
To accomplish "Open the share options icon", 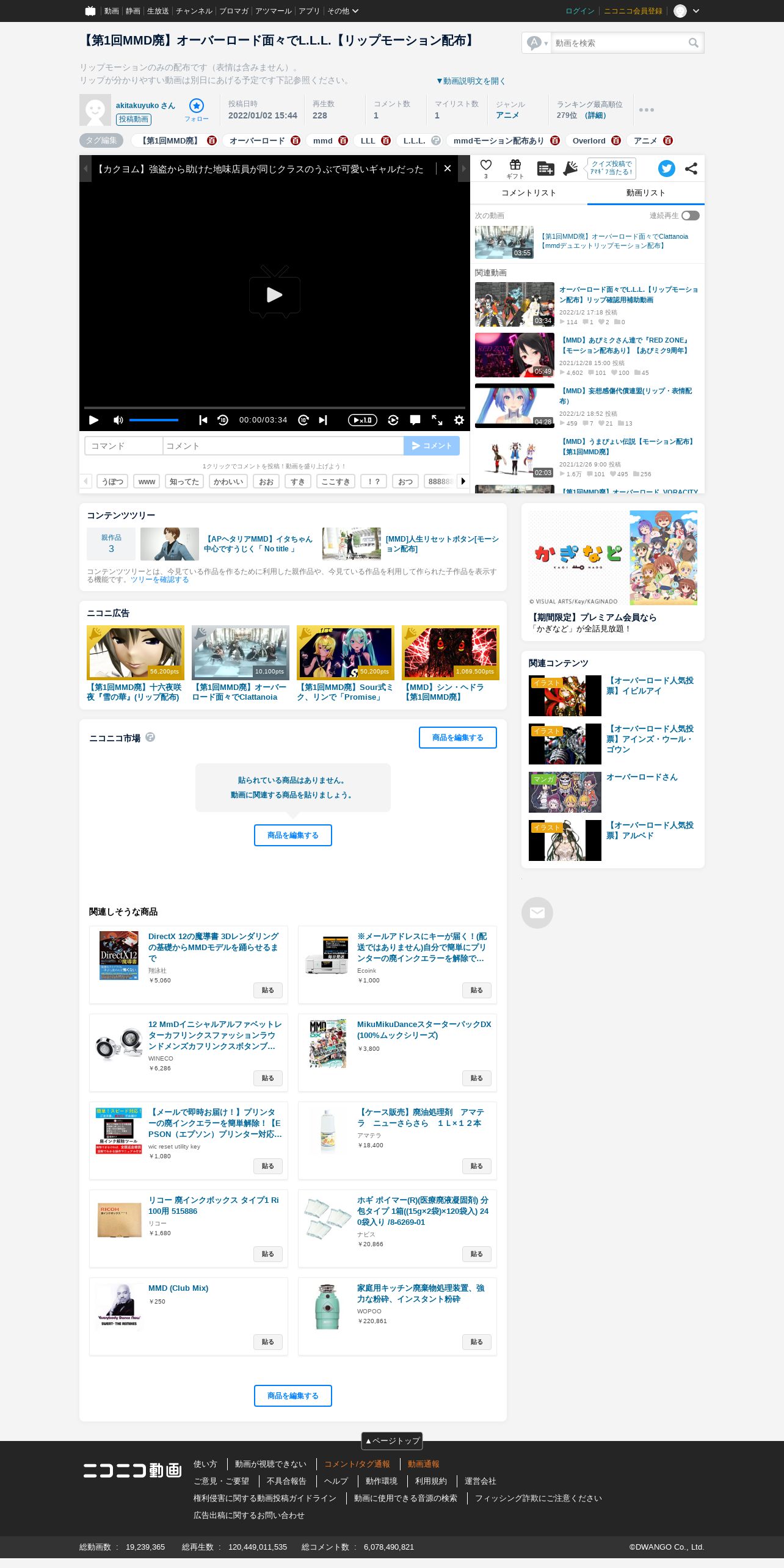I will coord(691,169).
